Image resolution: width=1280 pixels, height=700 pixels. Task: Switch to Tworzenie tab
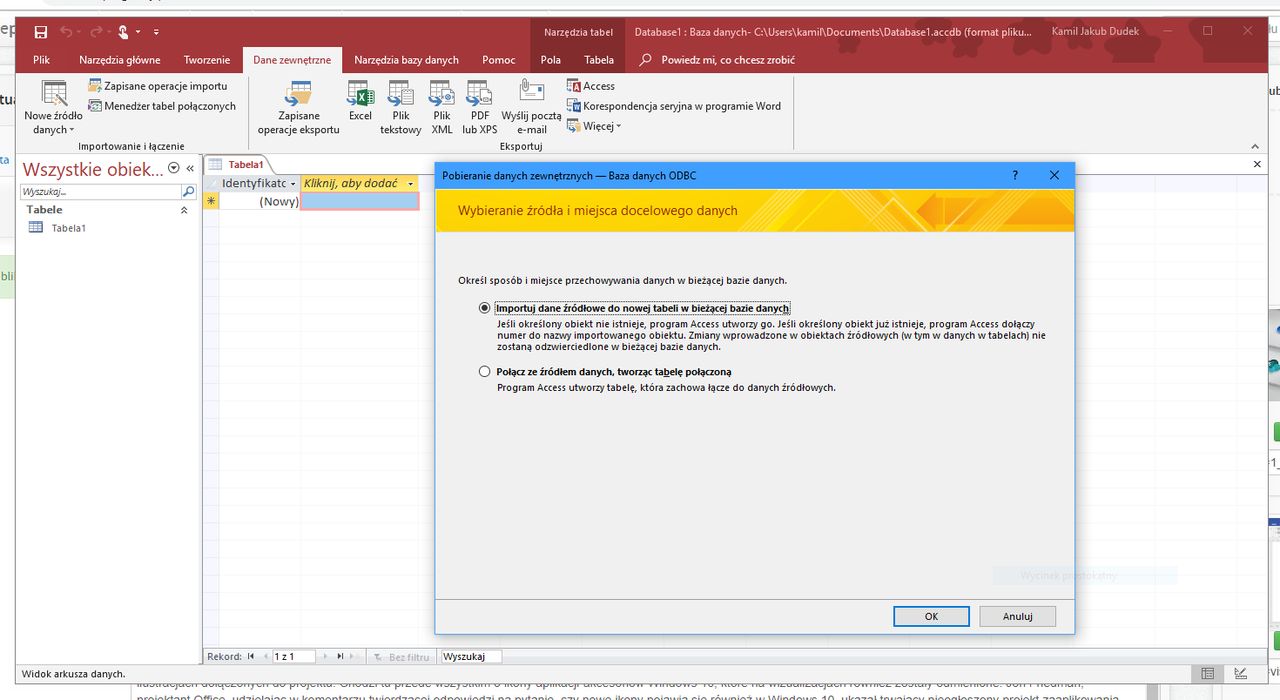(x=207, y=60)
